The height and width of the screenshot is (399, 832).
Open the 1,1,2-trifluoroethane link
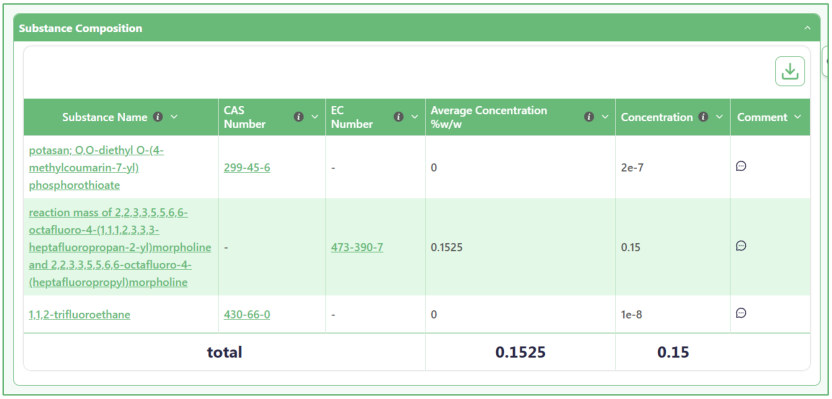click(x=80, y=315)
